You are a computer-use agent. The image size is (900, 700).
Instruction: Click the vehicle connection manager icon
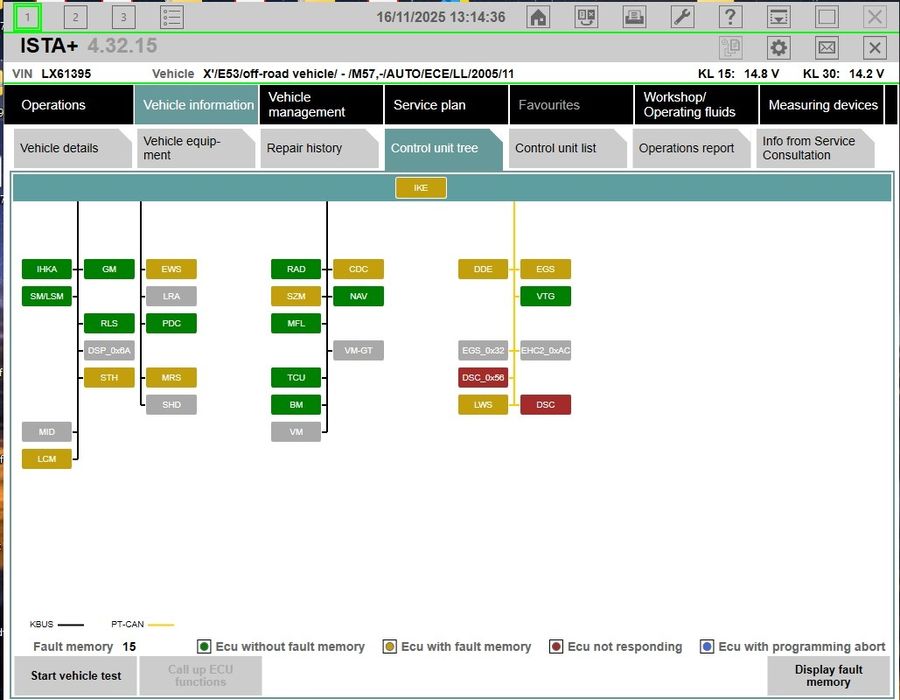(x=586, y=17)
